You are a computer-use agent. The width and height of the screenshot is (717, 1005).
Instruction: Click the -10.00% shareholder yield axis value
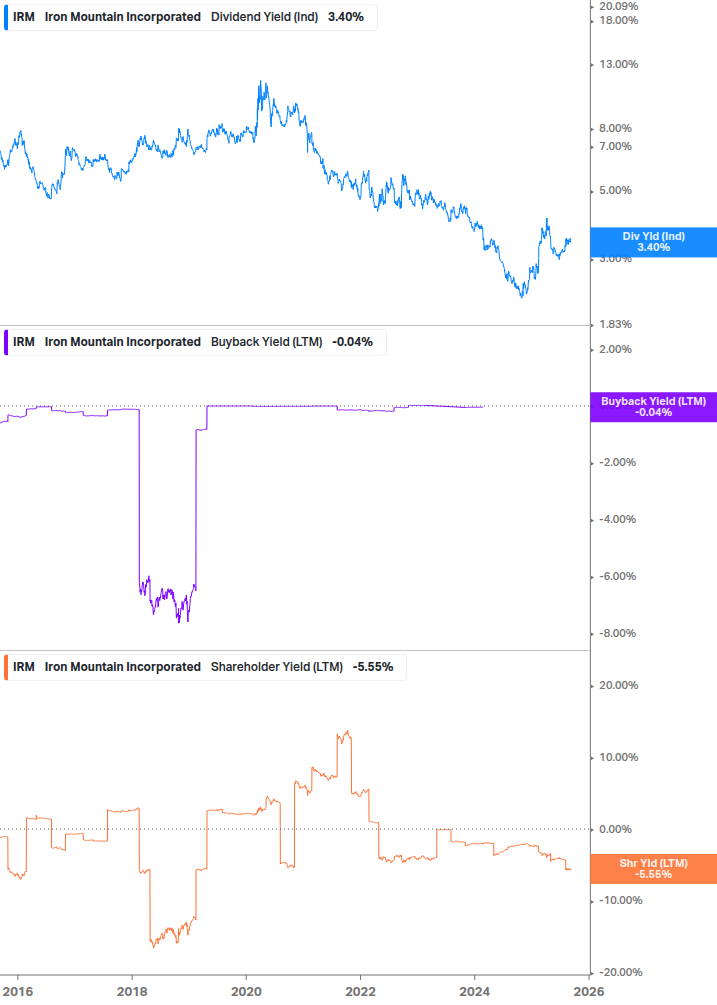point(620,901)
